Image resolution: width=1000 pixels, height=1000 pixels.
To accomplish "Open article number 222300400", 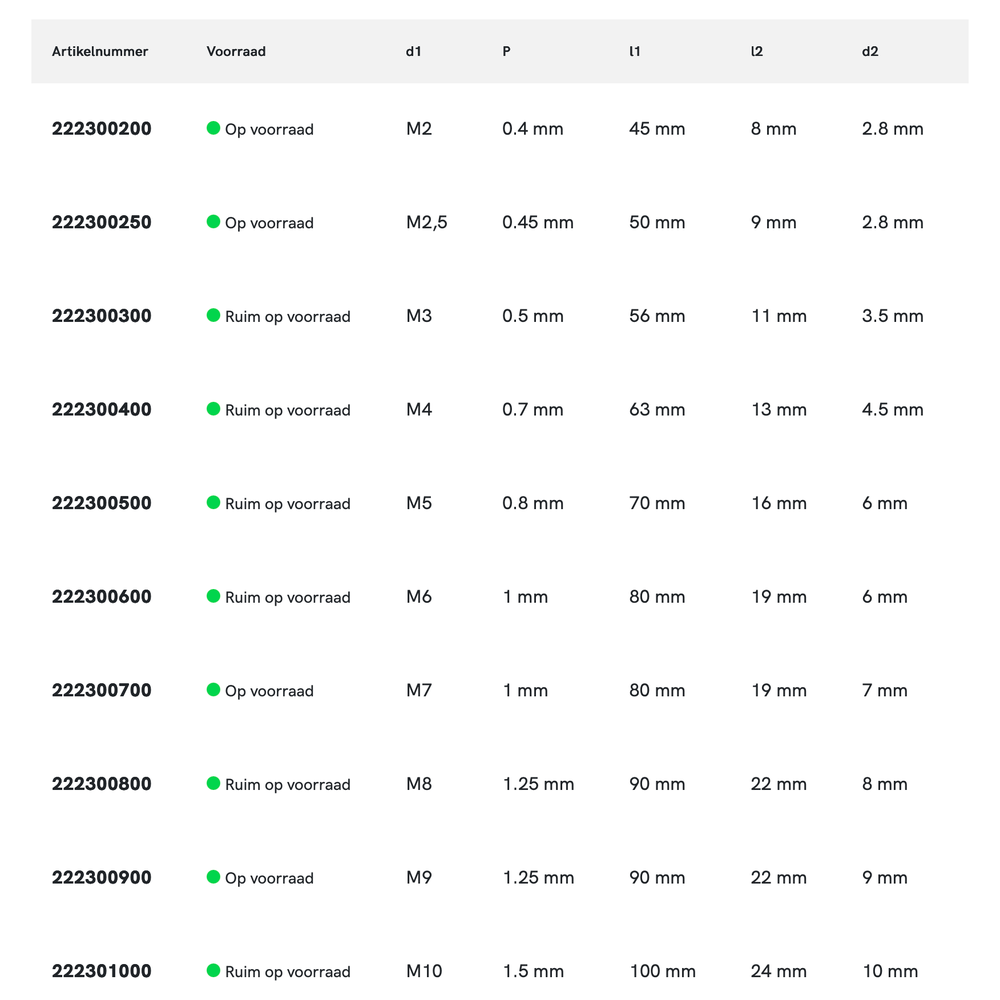I will pyautogui.click(x=102, y=409).
